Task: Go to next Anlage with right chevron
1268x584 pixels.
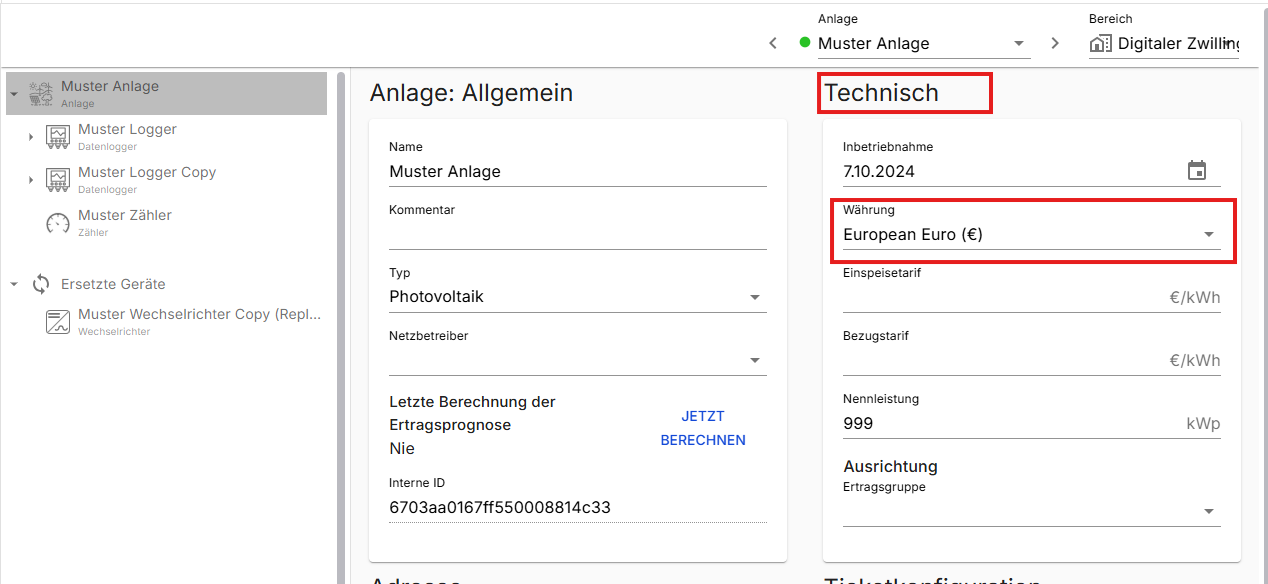Action: pos(1055,43)
